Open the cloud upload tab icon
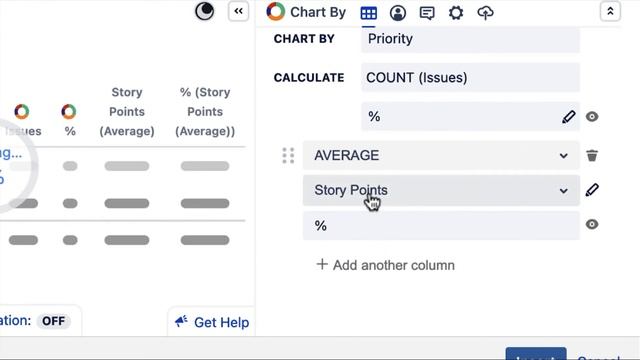Viewport: 640px width, 360px height. click(x=485, y=13)
